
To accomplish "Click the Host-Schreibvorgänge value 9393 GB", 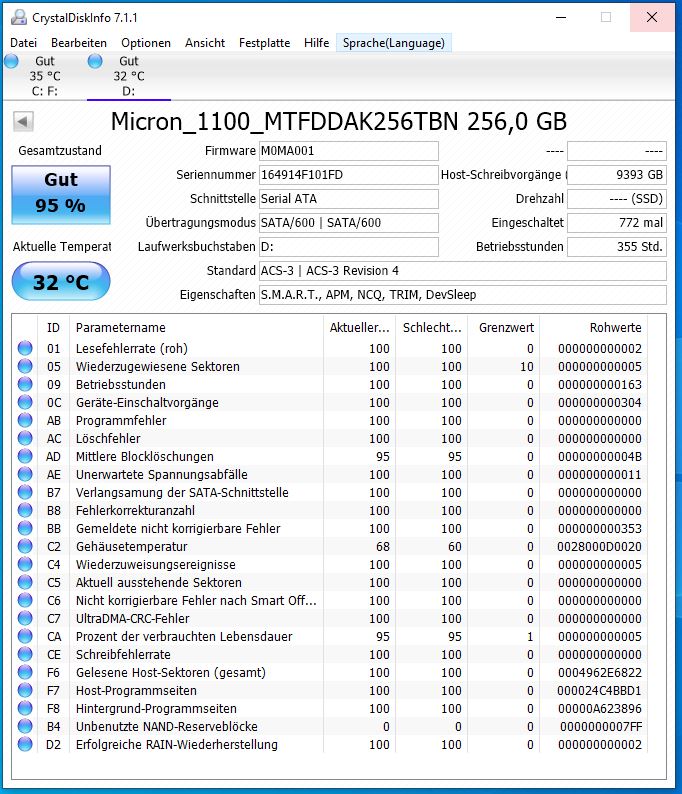I will click(x=617, y=175).
